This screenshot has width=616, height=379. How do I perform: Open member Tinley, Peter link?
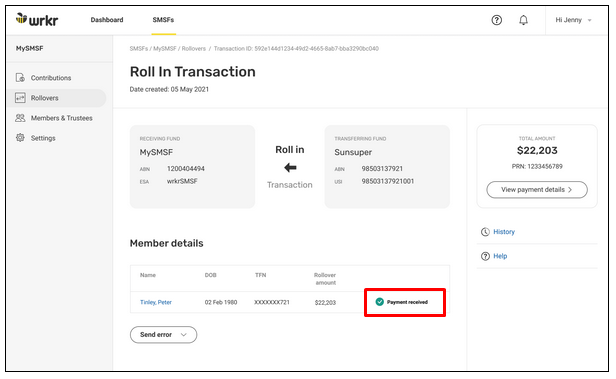pyautogui.click(x=156, y=302)
